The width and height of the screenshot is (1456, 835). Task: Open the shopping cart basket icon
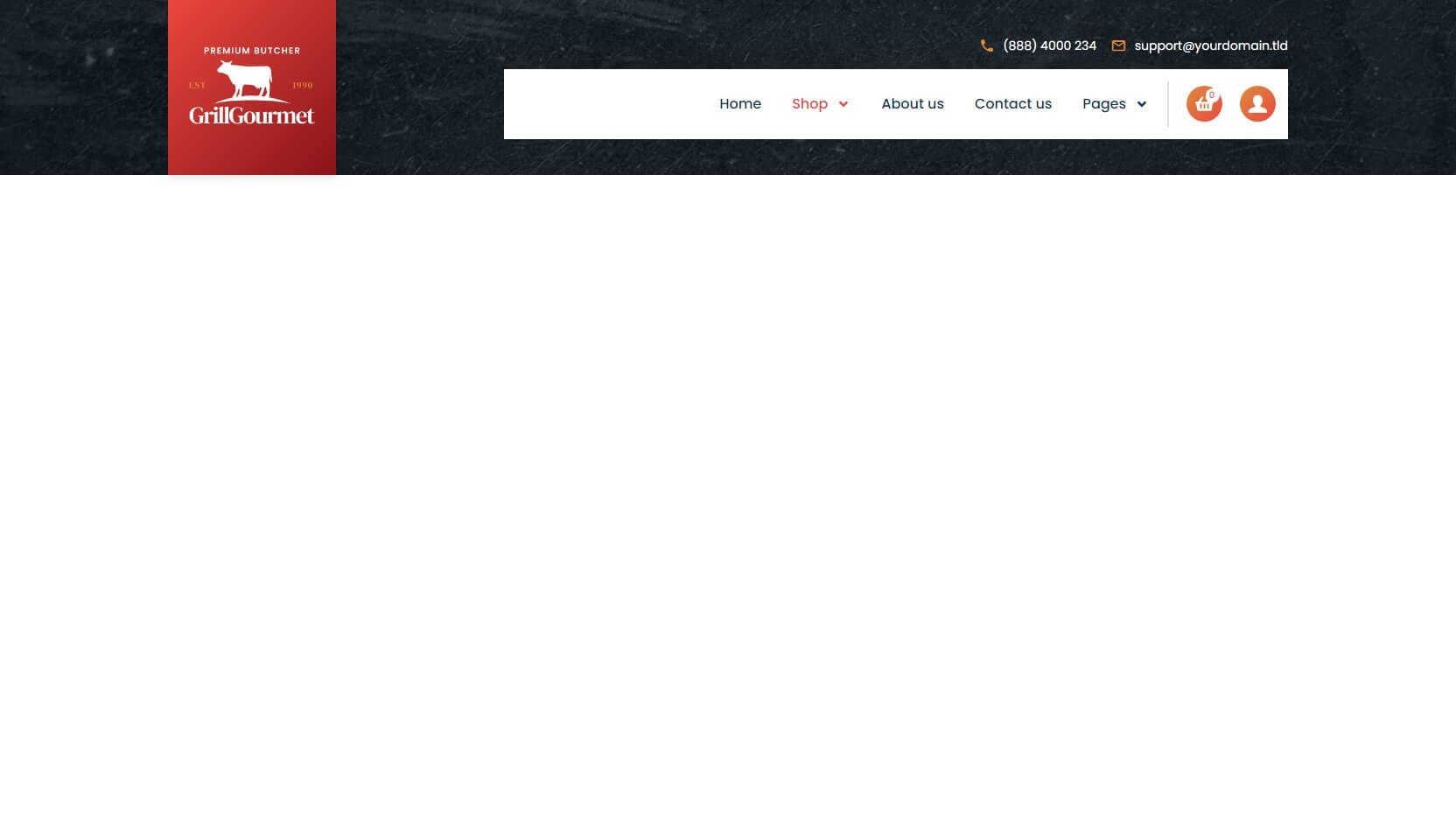[1204, 104]
